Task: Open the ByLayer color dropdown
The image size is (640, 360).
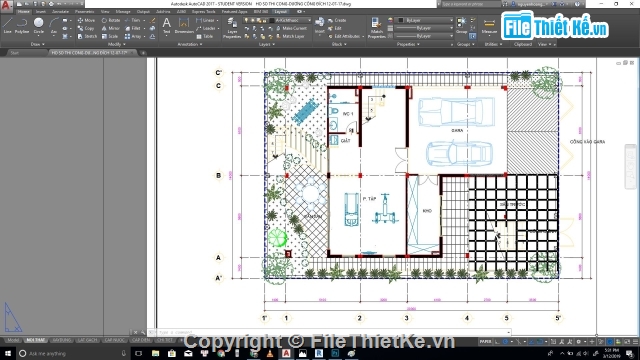Action: click(x=425, y=20)
